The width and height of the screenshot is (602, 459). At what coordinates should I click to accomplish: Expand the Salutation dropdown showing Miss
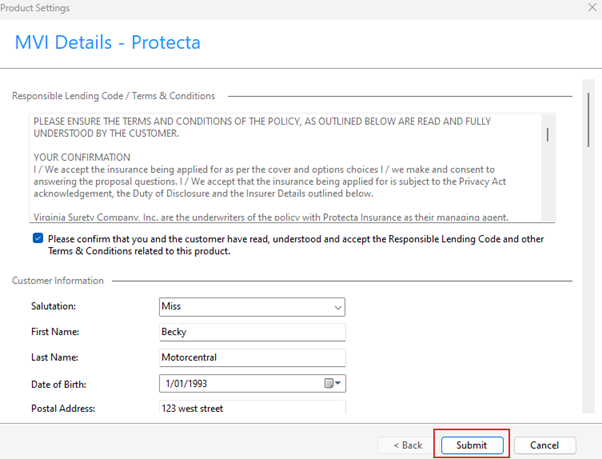[x=338, y=307]
